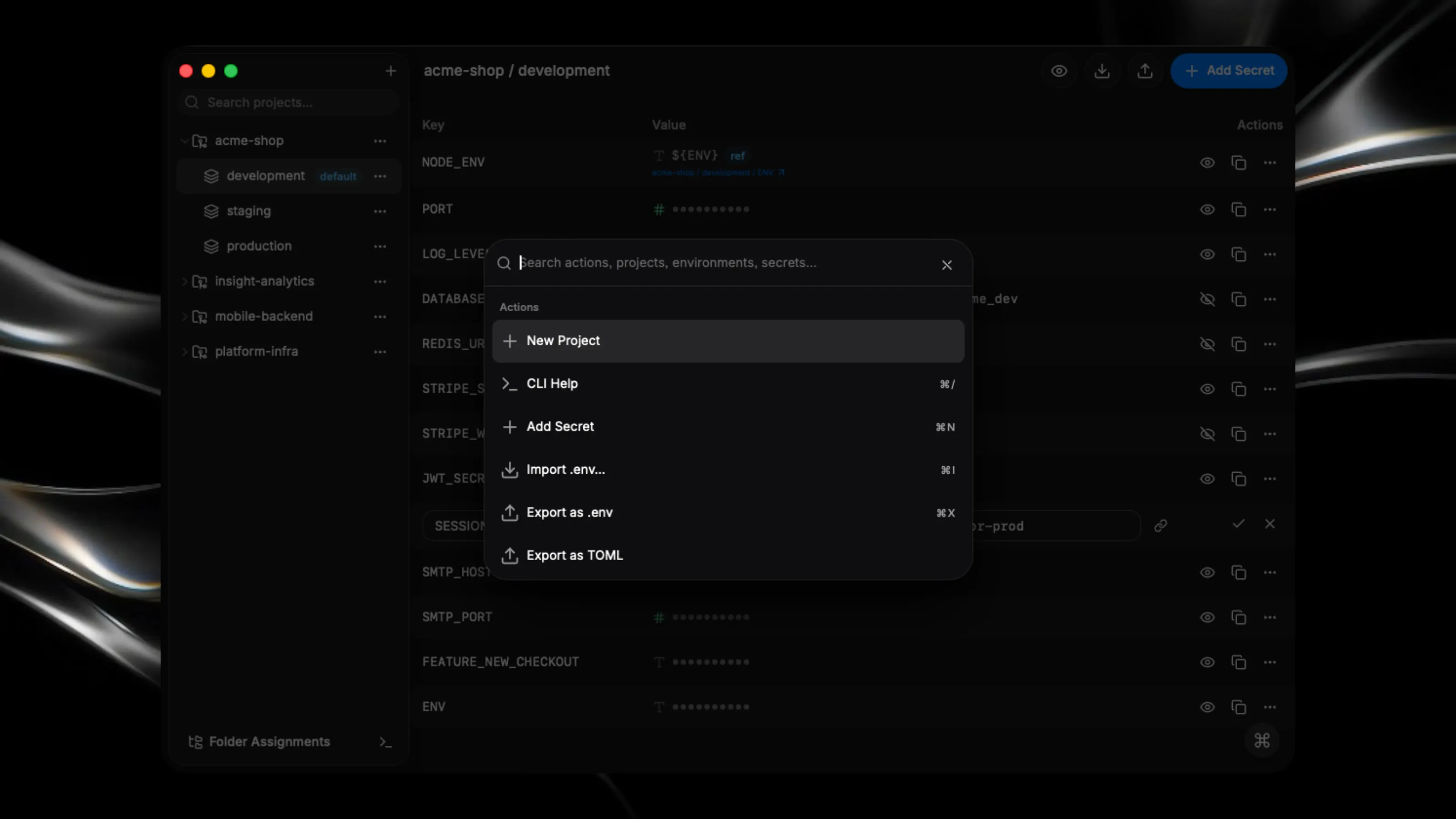Copy the NODE_ENV value

[1239, 163]
